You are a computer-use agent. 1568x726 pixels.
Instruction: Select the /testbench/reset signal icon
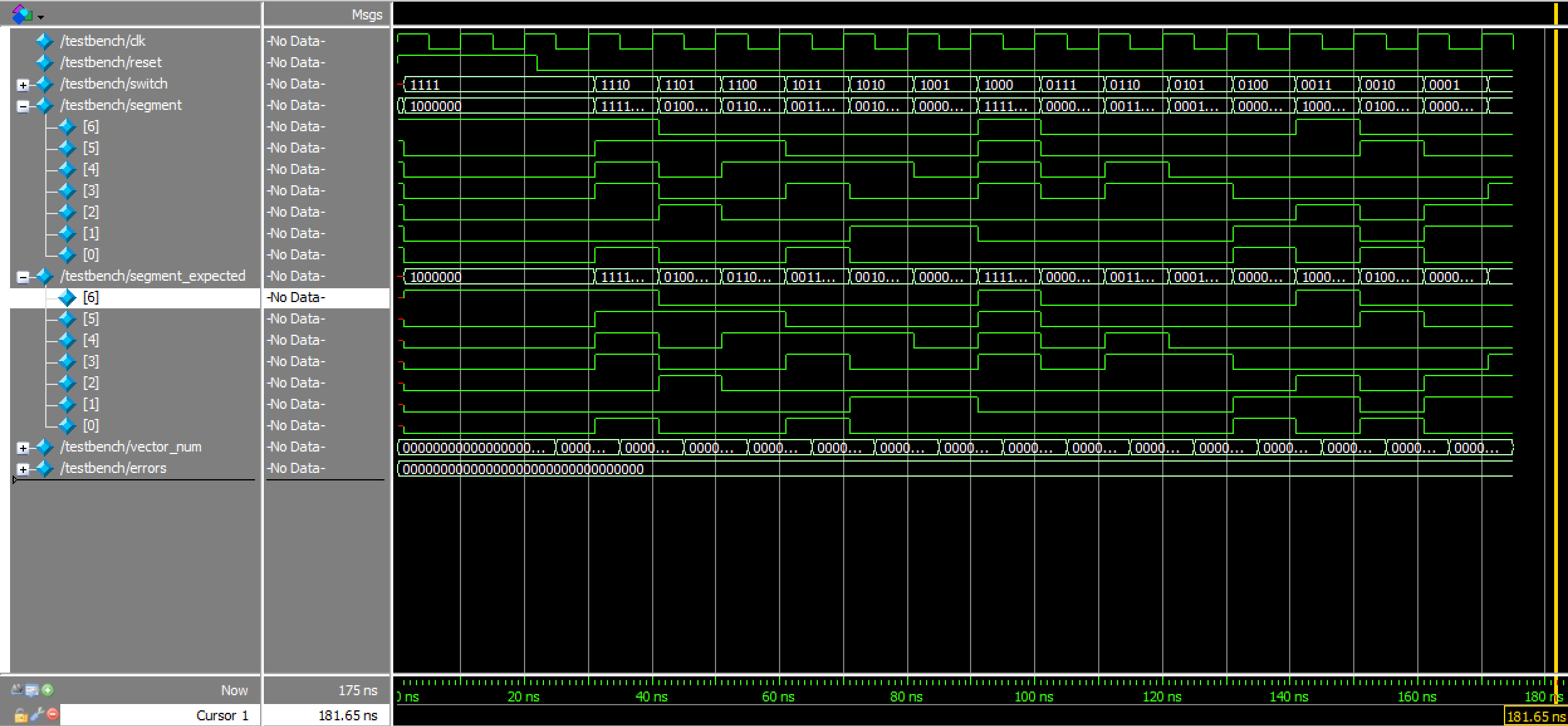pos(44,63)
